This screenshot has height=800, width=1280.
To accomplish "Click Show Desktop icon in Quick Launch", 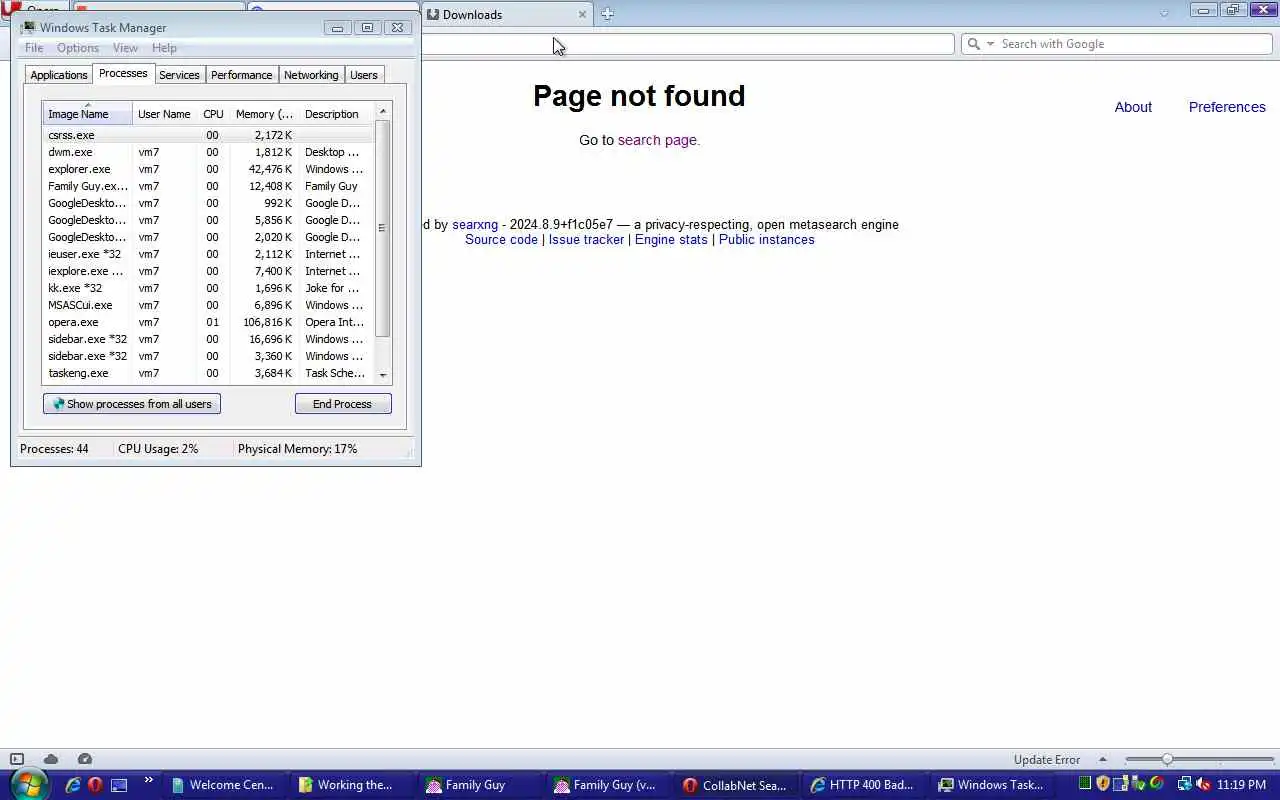I will click(119, 785).
